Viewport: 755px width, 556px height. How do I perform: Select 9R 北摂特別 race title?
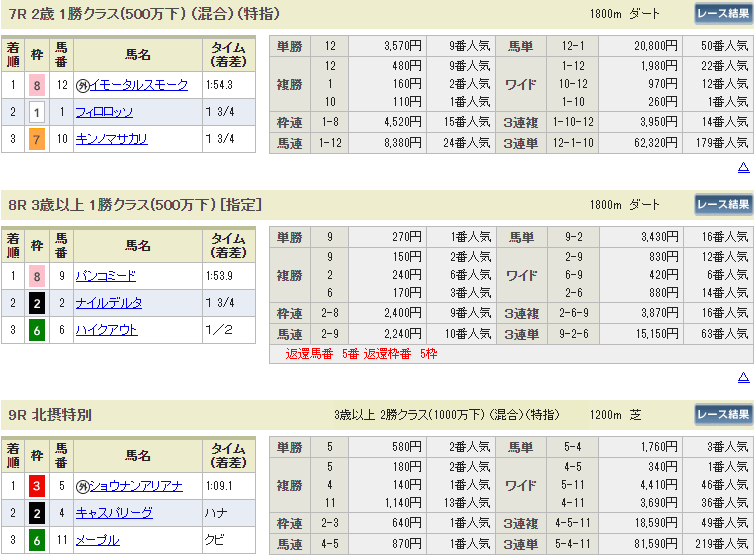[x=50, y=415]
